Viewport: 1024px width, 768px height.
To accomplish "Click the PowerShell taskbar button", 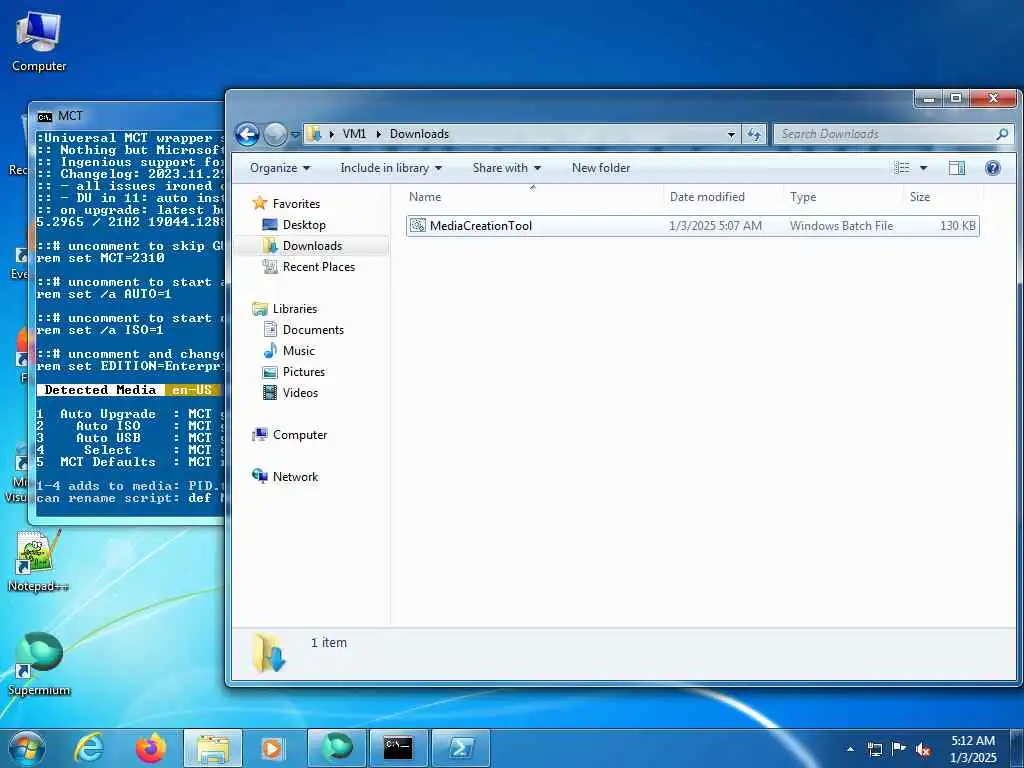I will pyautogui.click(x=461, y=748).
